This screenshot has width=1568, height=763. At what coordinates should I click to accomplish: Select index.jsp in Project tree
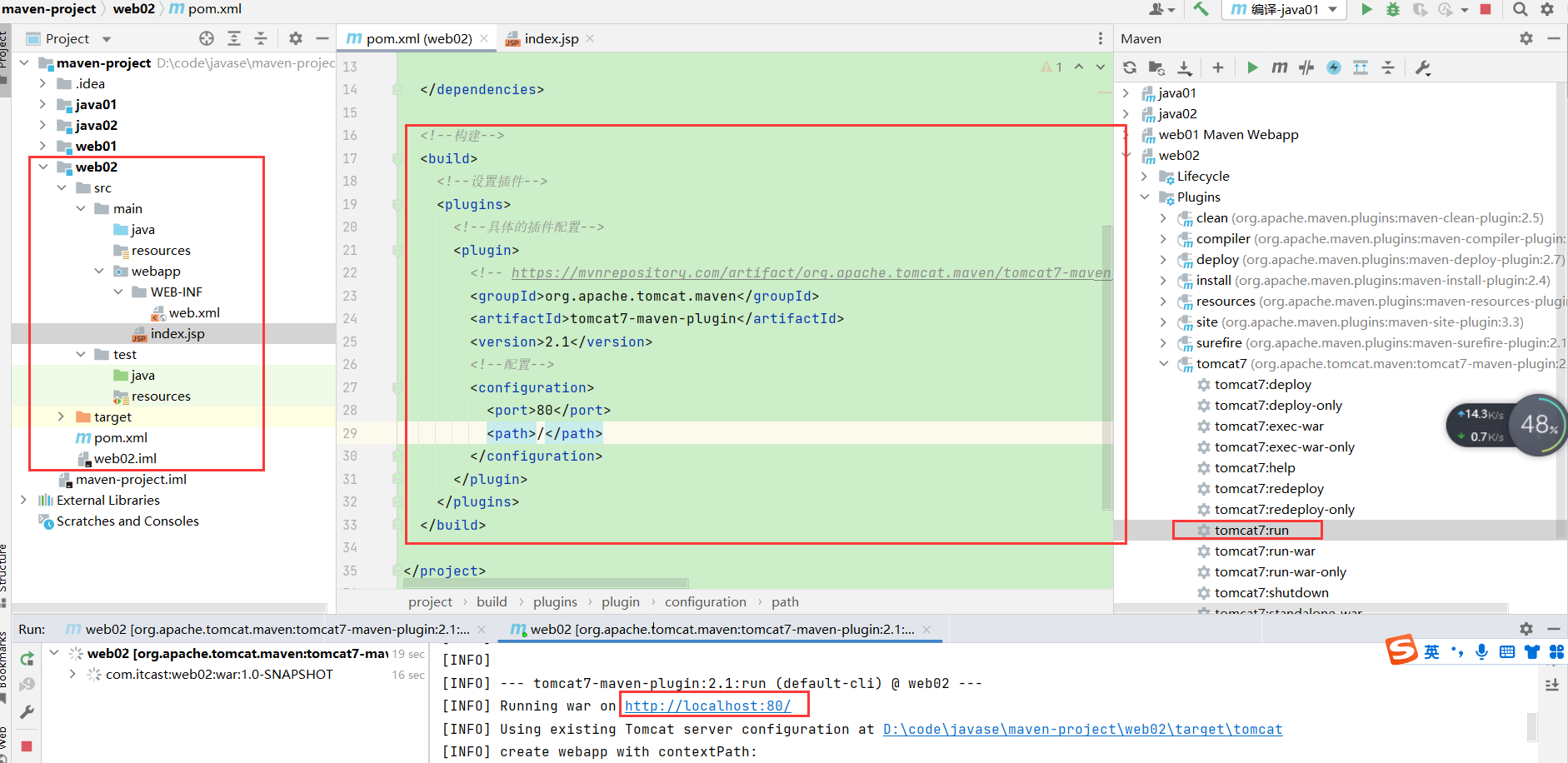click(177, 333)
